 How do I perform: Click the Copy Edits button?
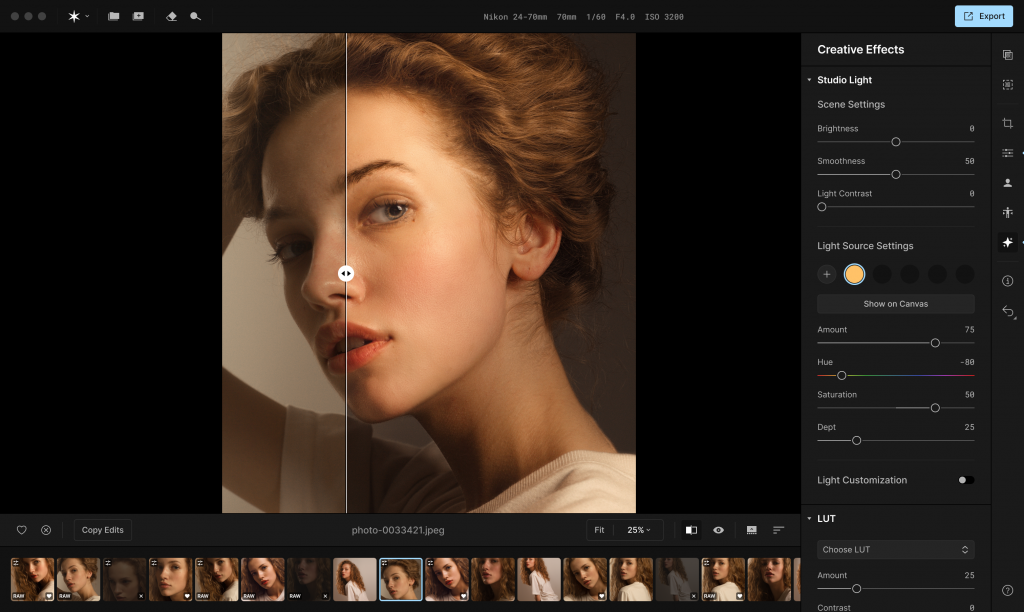(103, 530)
